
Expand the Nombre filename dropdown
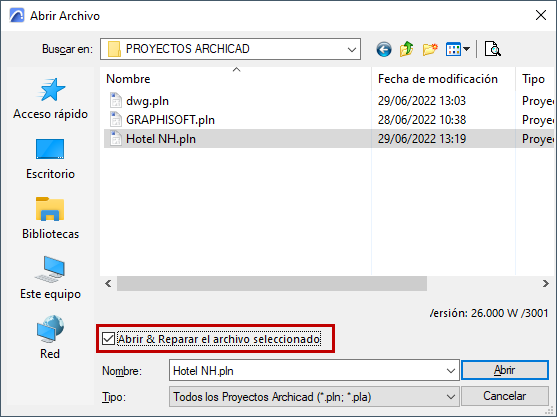(x=450, y=371)
